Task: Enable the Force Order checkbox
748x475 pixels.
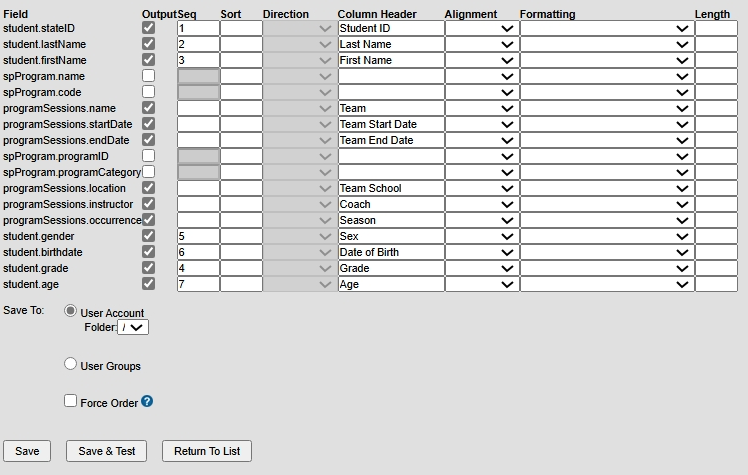Action: (x=71, y=401)
